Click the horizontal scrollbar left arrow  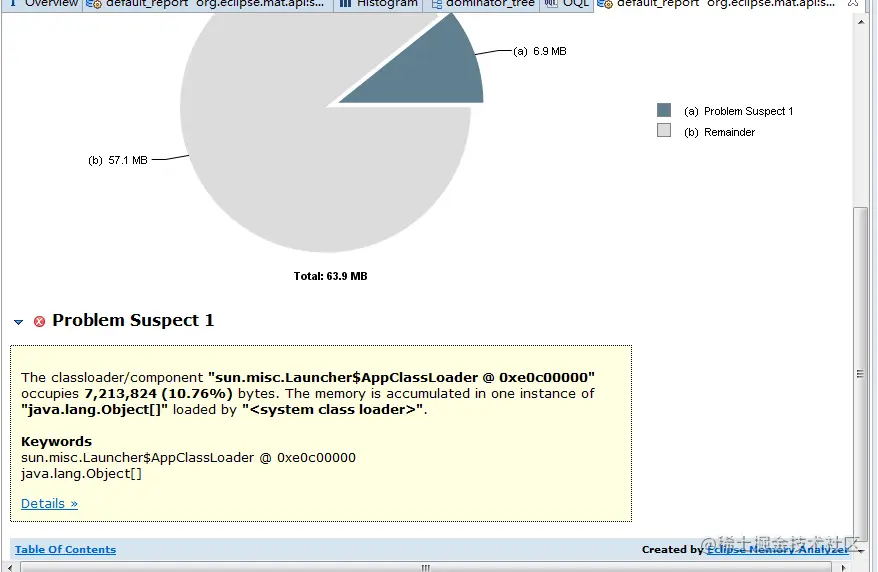[10, 568]
